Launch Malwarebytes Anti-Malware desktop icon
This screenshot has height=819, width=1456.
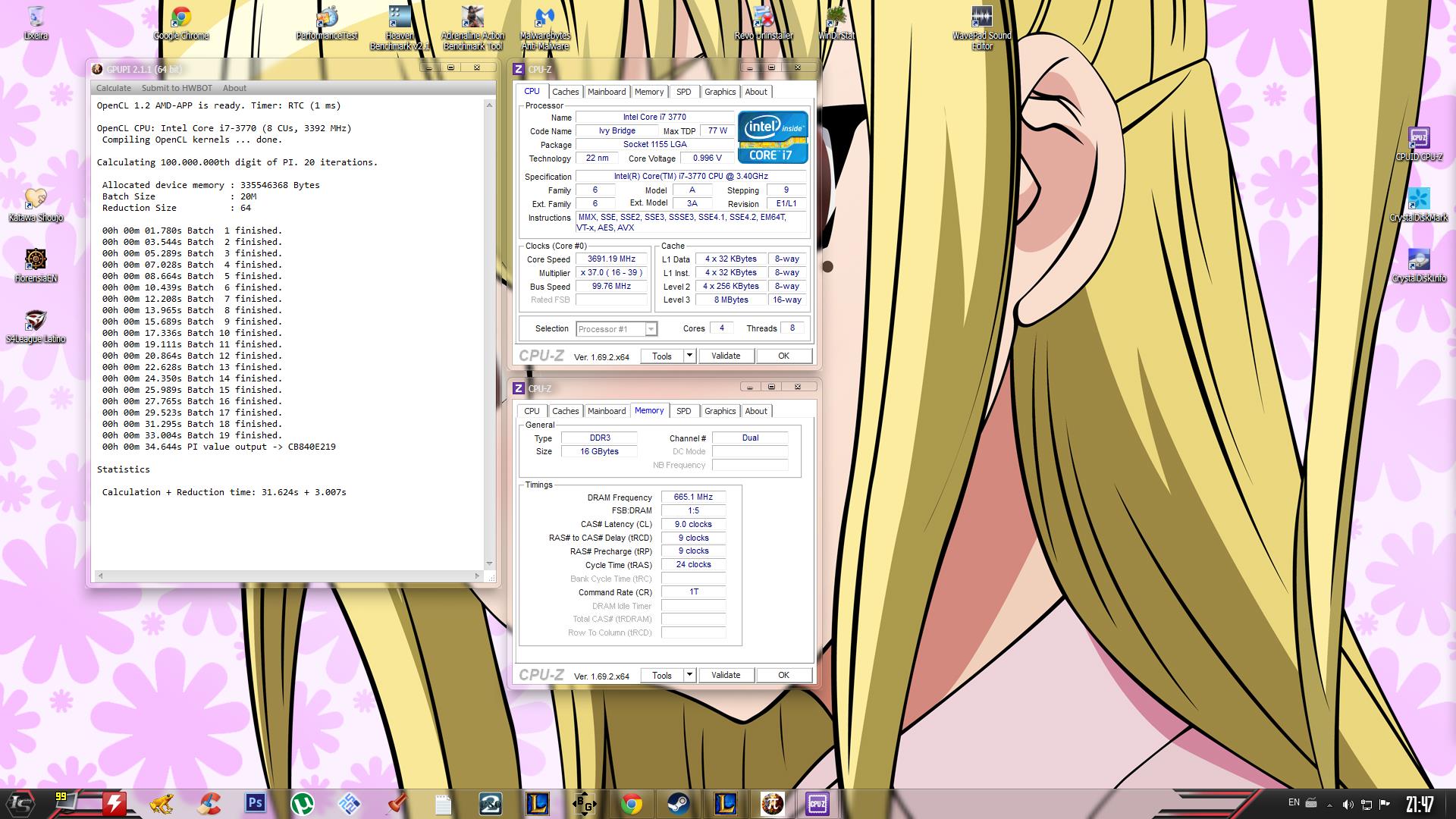point(544,28)
